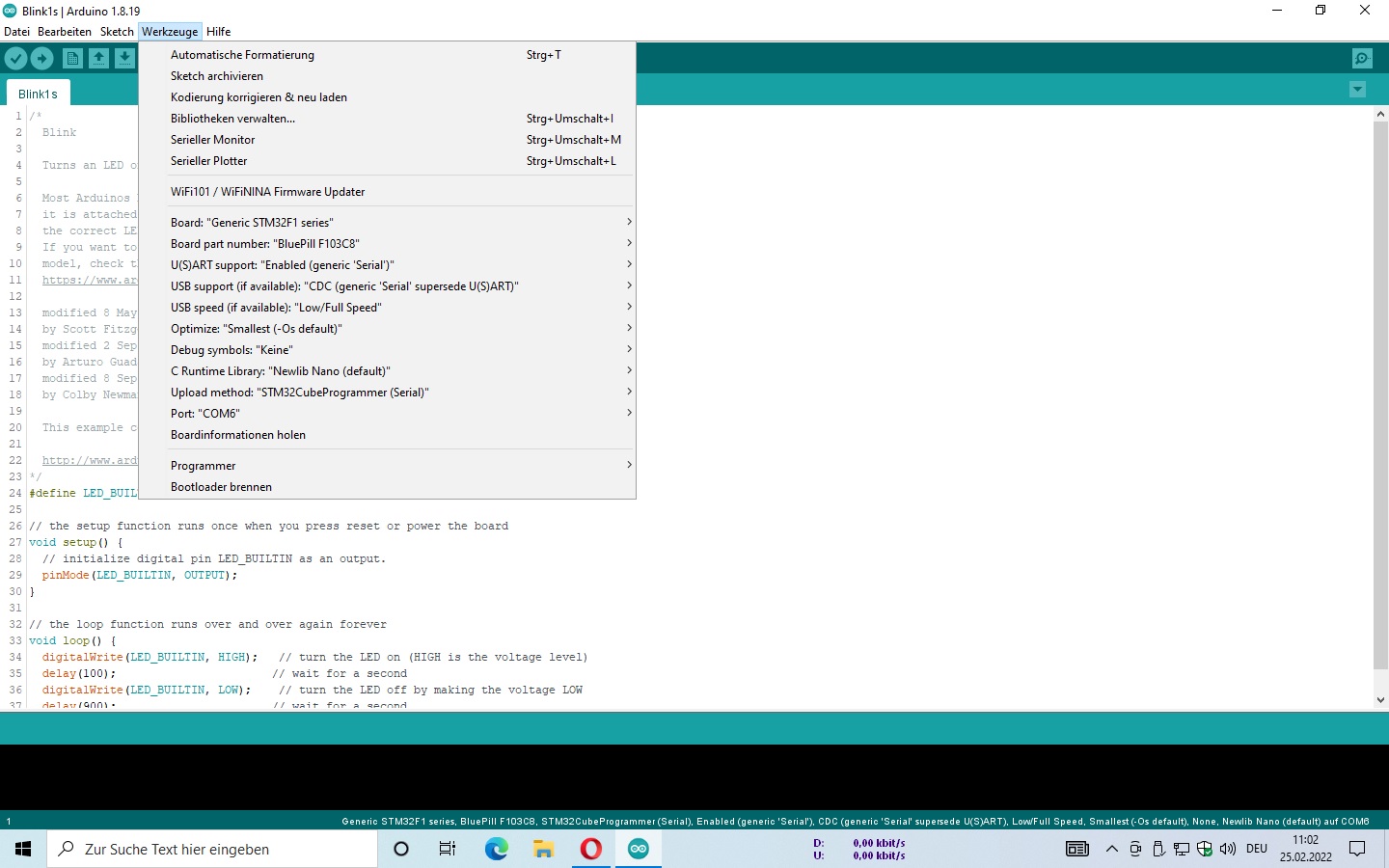Open the Windows Start menu

tap(23, 849)
